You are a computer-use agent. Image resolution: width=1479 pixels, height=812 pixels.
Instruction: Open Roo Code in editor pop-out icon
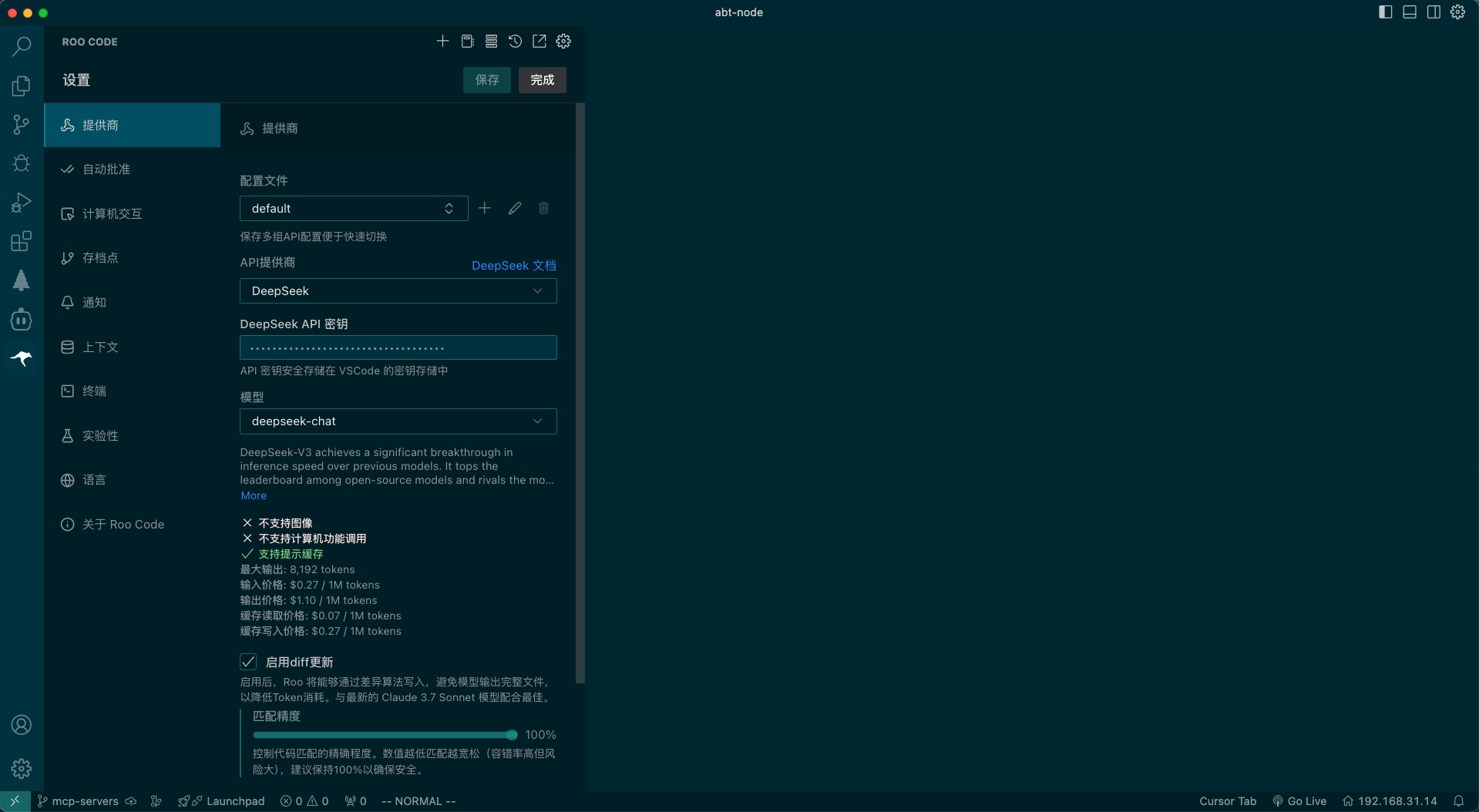(539, 42)
